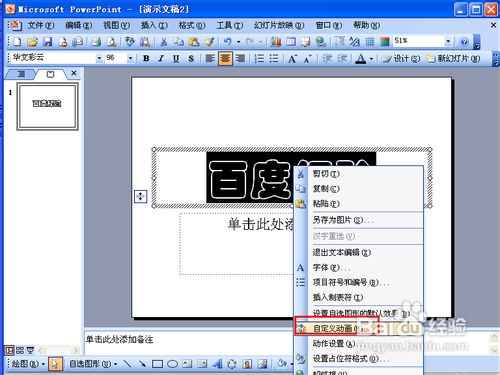The image size is (500, 375).
Task: Choose 剪切 from context menu
Action: pos(358,174)
